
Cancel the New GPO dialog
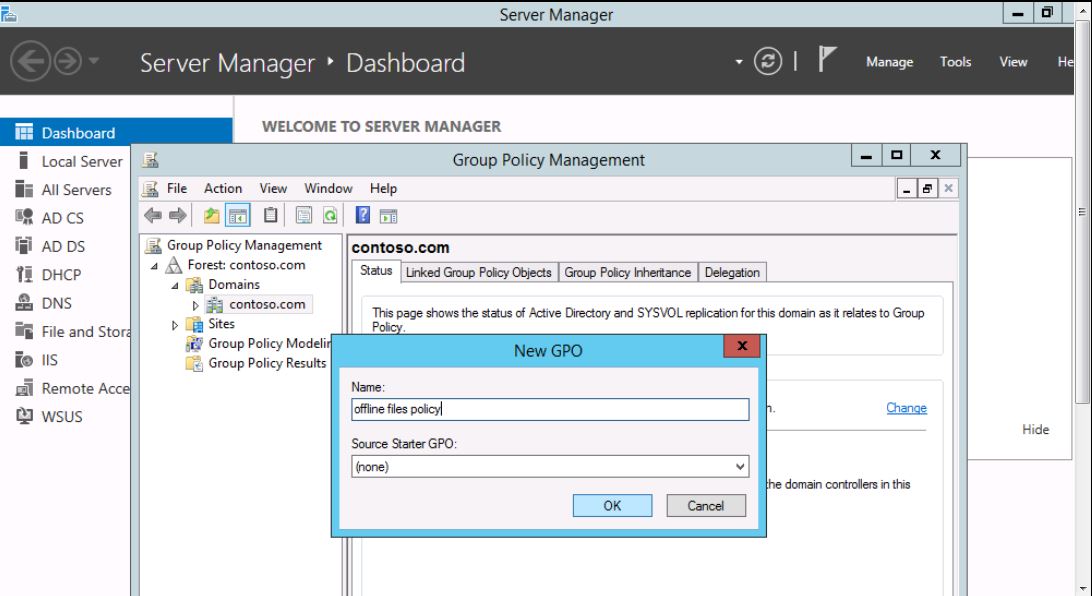(x=705, y=505)
